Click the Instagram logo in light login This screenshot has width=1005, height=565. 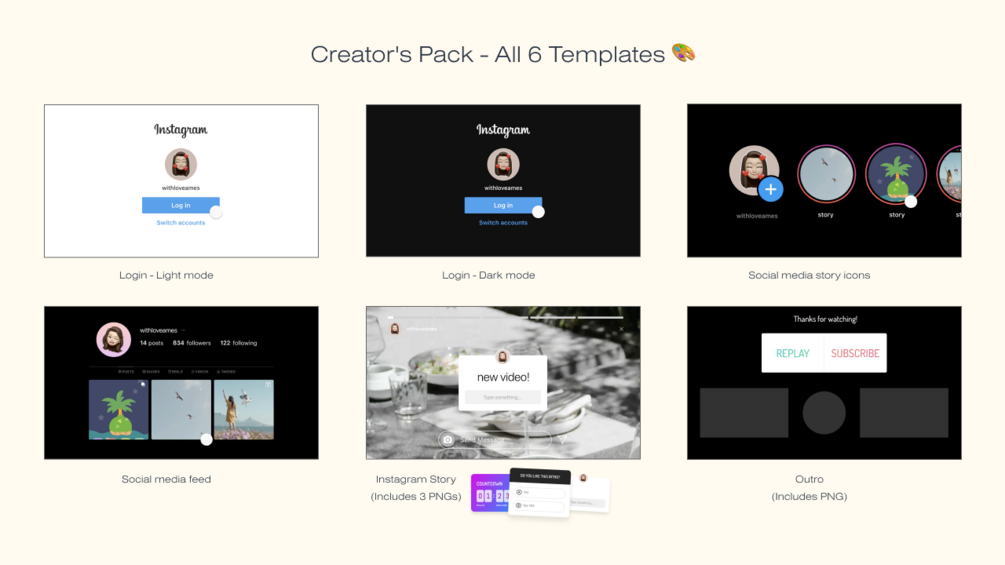coord(181,129)
